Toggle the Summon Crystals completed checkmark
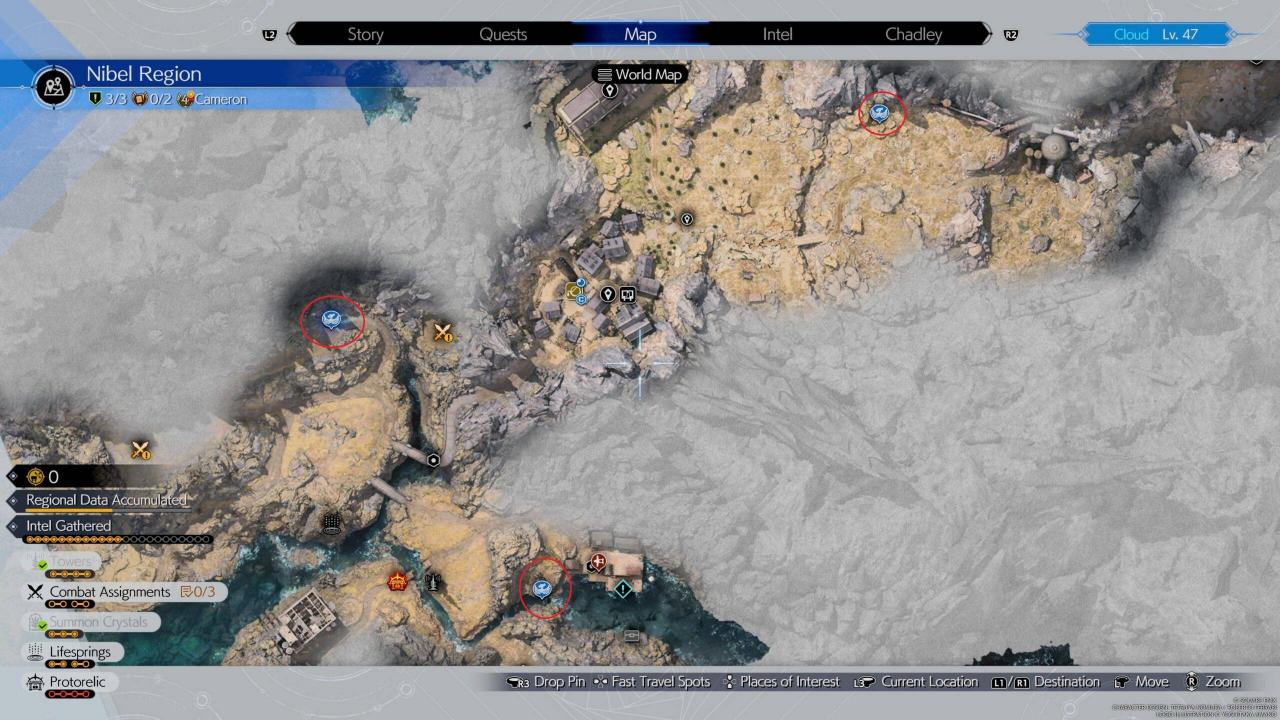Image resolution: width=1280 pixels, height=720 pixels. coord(42,626)
